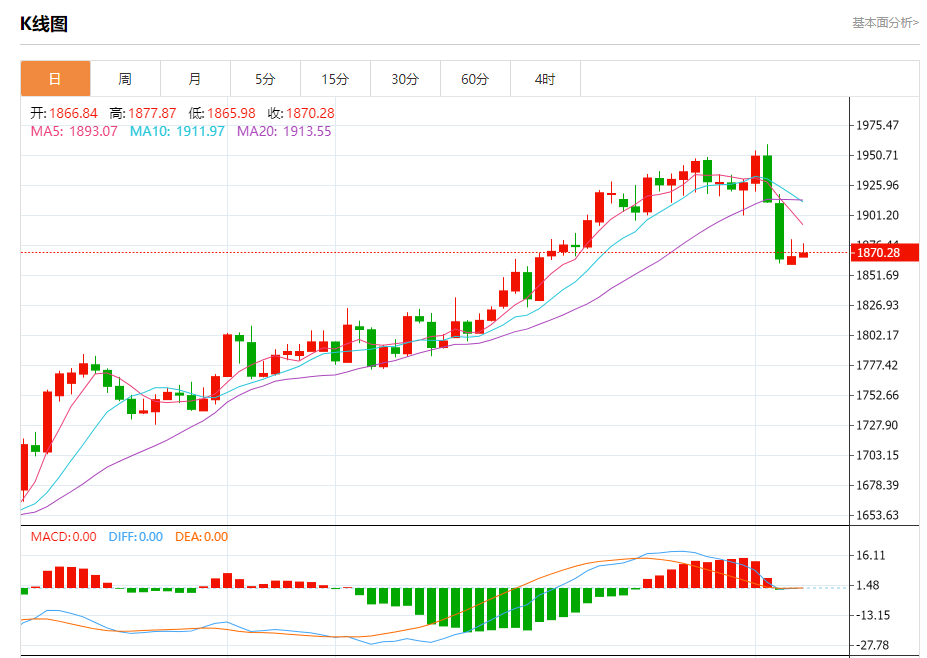This screenshot has height=658, width=927.
Task: Open the 30分 chart tab
Action: 405,79
